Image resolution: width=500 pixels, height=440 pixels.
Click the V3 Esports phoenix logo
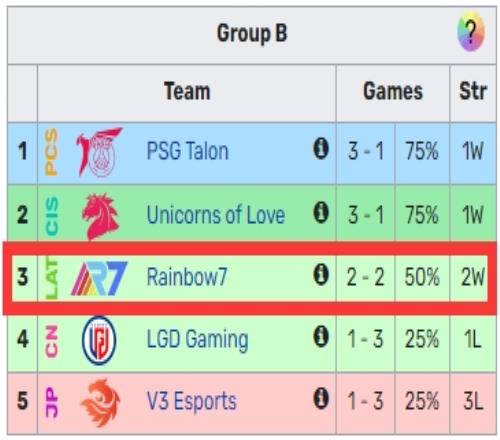(100, 403)
